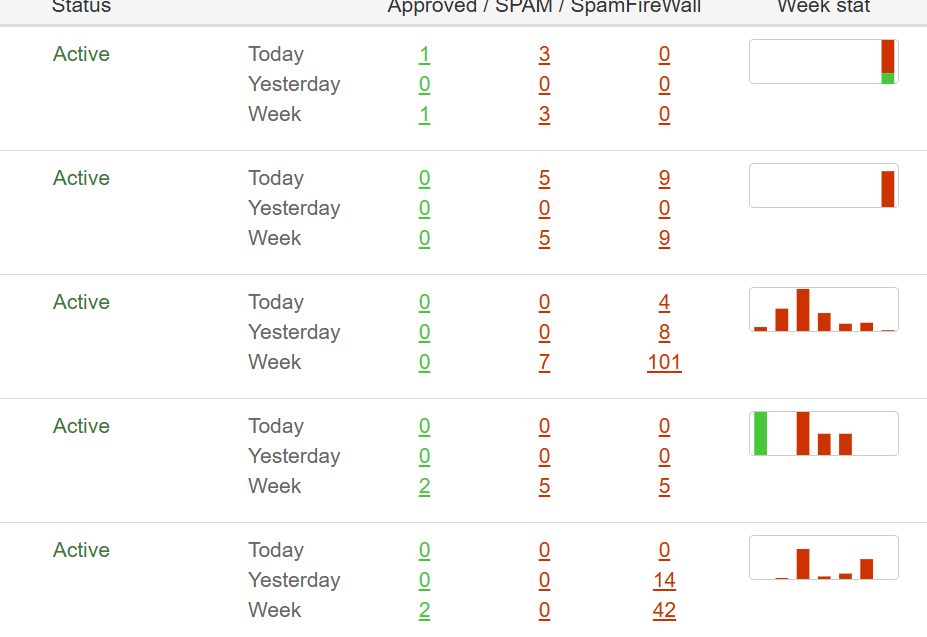Image resolution: width=927 pixels, height=637 pixels.
Task: Click the week chart with seven red bars
Action: pos(823,310)
